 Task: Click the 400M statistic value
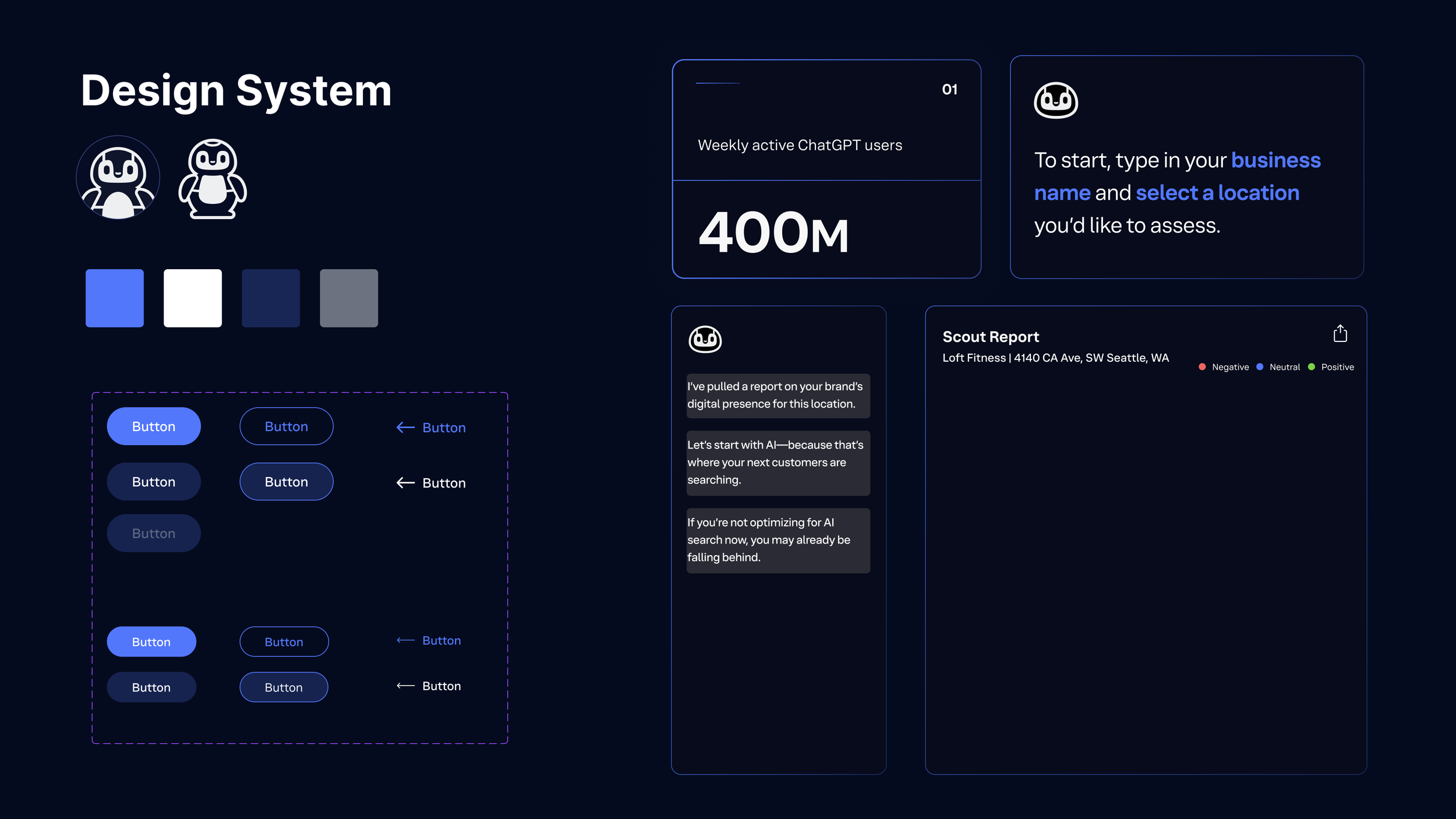pos(773,233)
